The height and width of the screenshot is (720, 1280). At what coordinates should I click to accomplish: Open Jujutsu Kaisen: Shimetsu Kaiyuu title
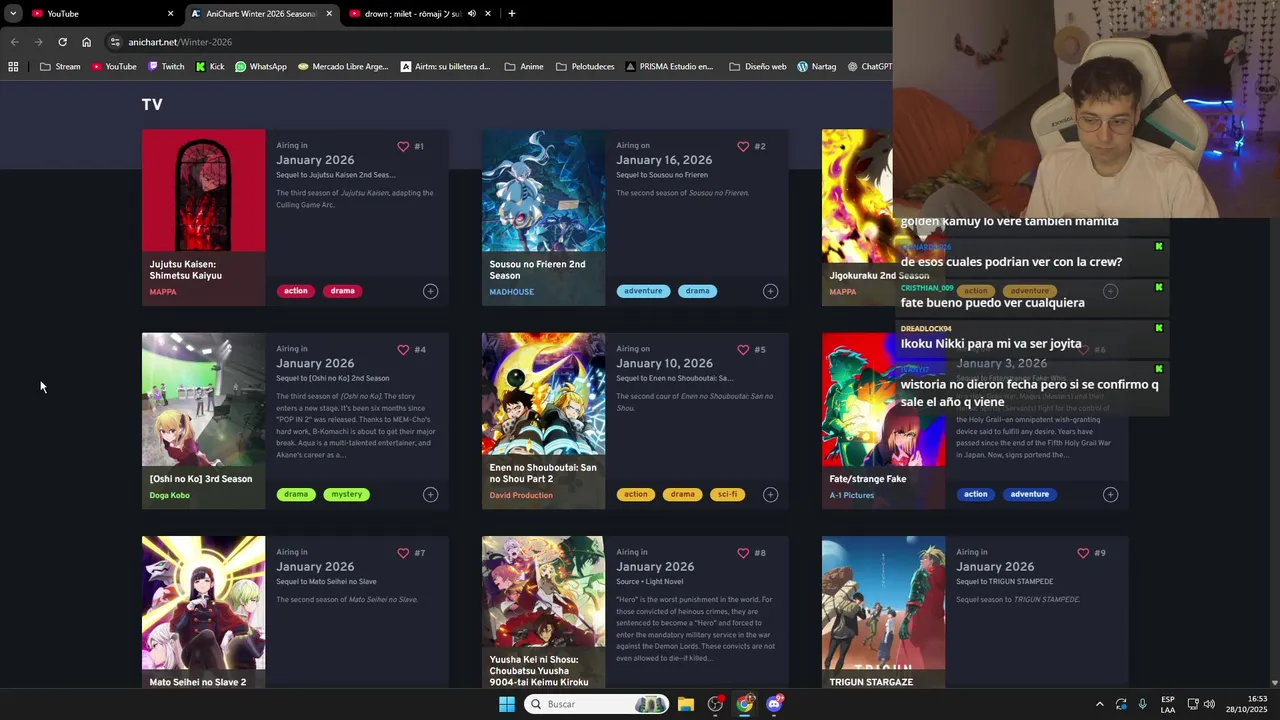(186, 270)
